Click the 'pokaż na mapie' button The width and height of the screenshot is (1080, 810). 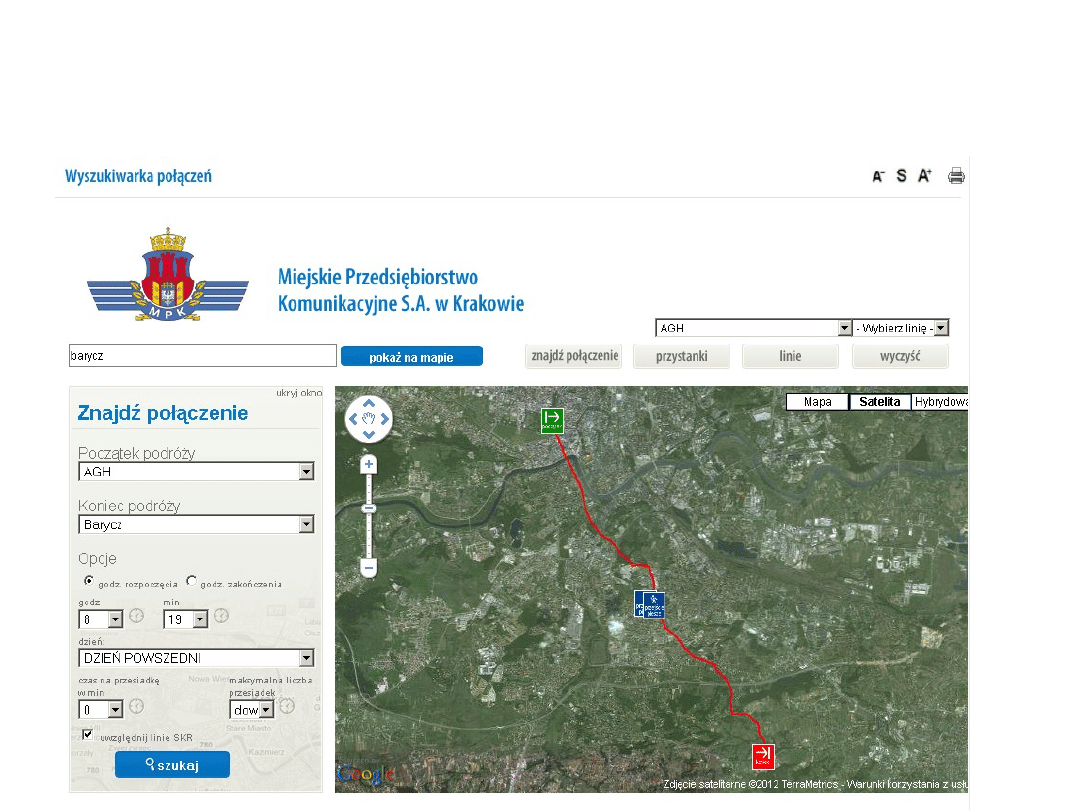(x=411, y=357)
